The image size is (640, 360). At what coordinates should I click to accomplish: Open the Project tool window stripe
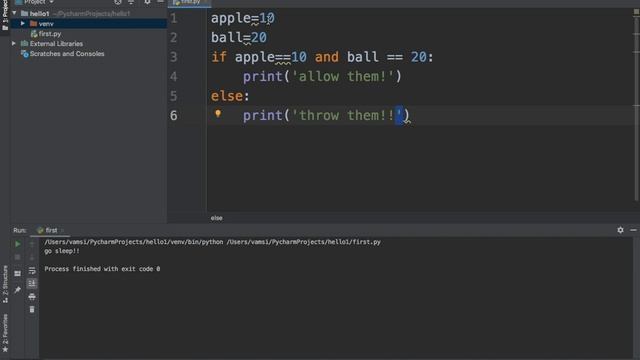(5, 16)
